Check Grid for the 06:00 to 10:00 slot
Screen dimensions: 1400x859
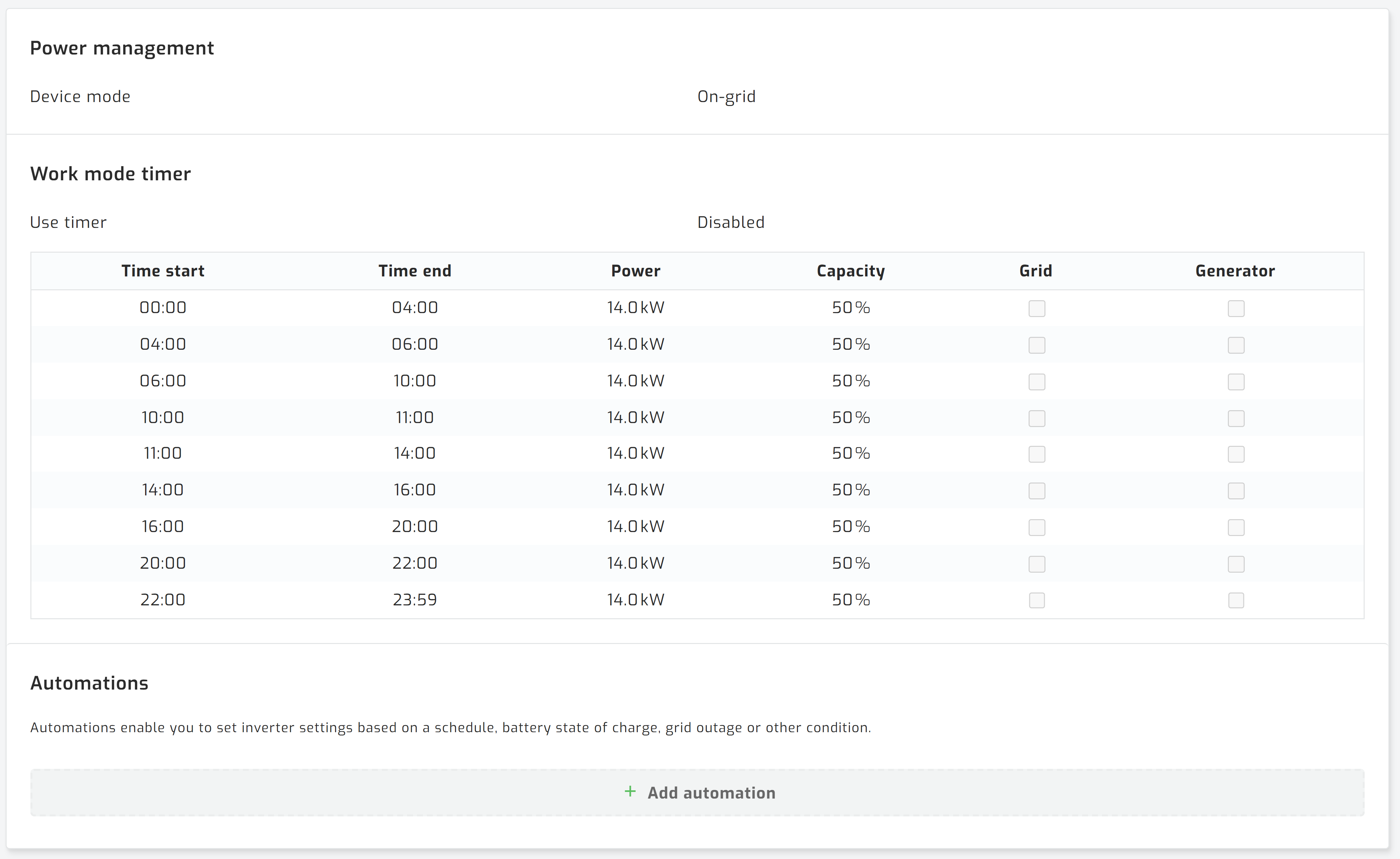[x=1037, y=382]
